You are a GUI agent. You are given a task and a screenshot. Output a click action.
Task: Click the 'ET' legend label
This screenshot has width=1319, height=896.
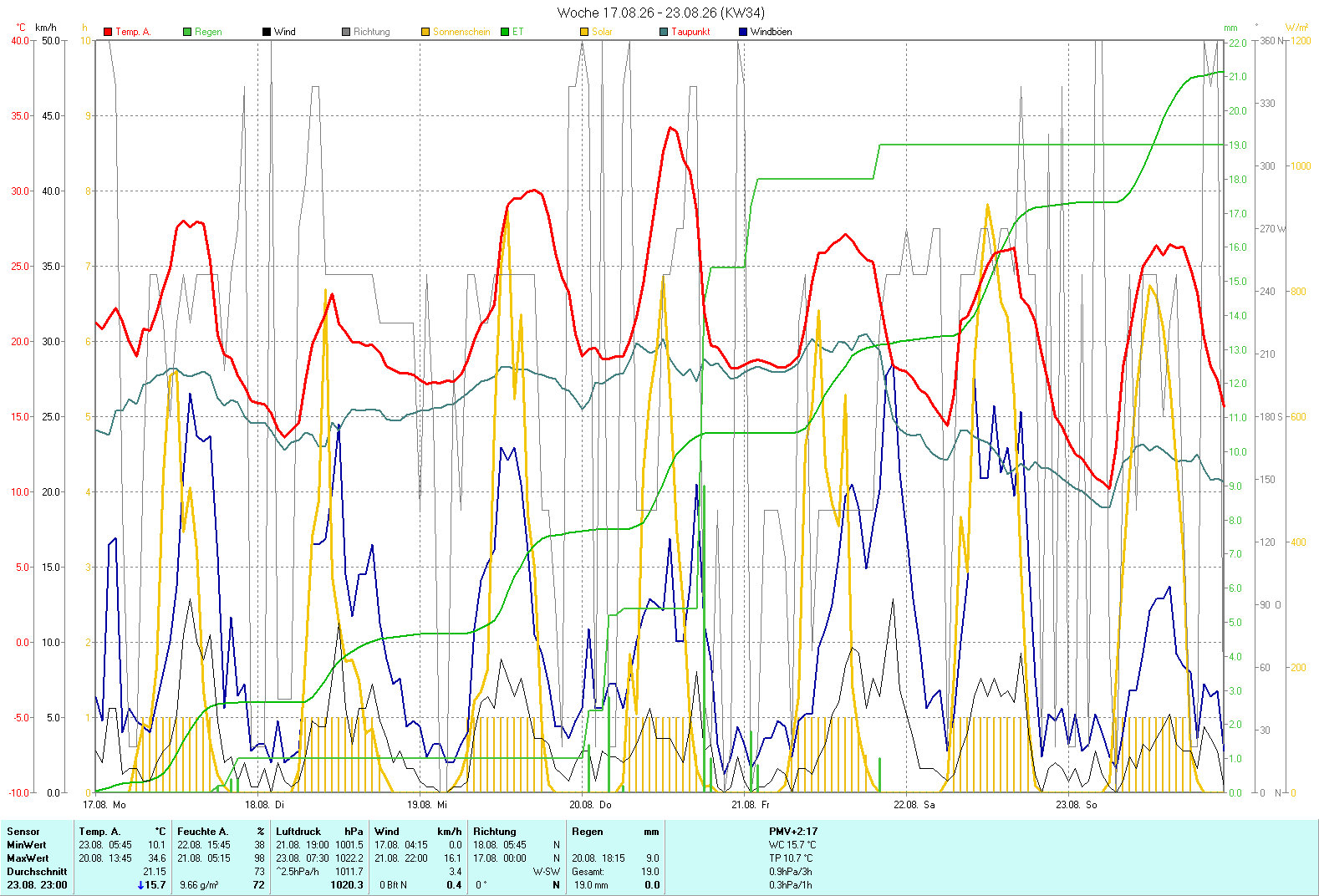point(518,32)
